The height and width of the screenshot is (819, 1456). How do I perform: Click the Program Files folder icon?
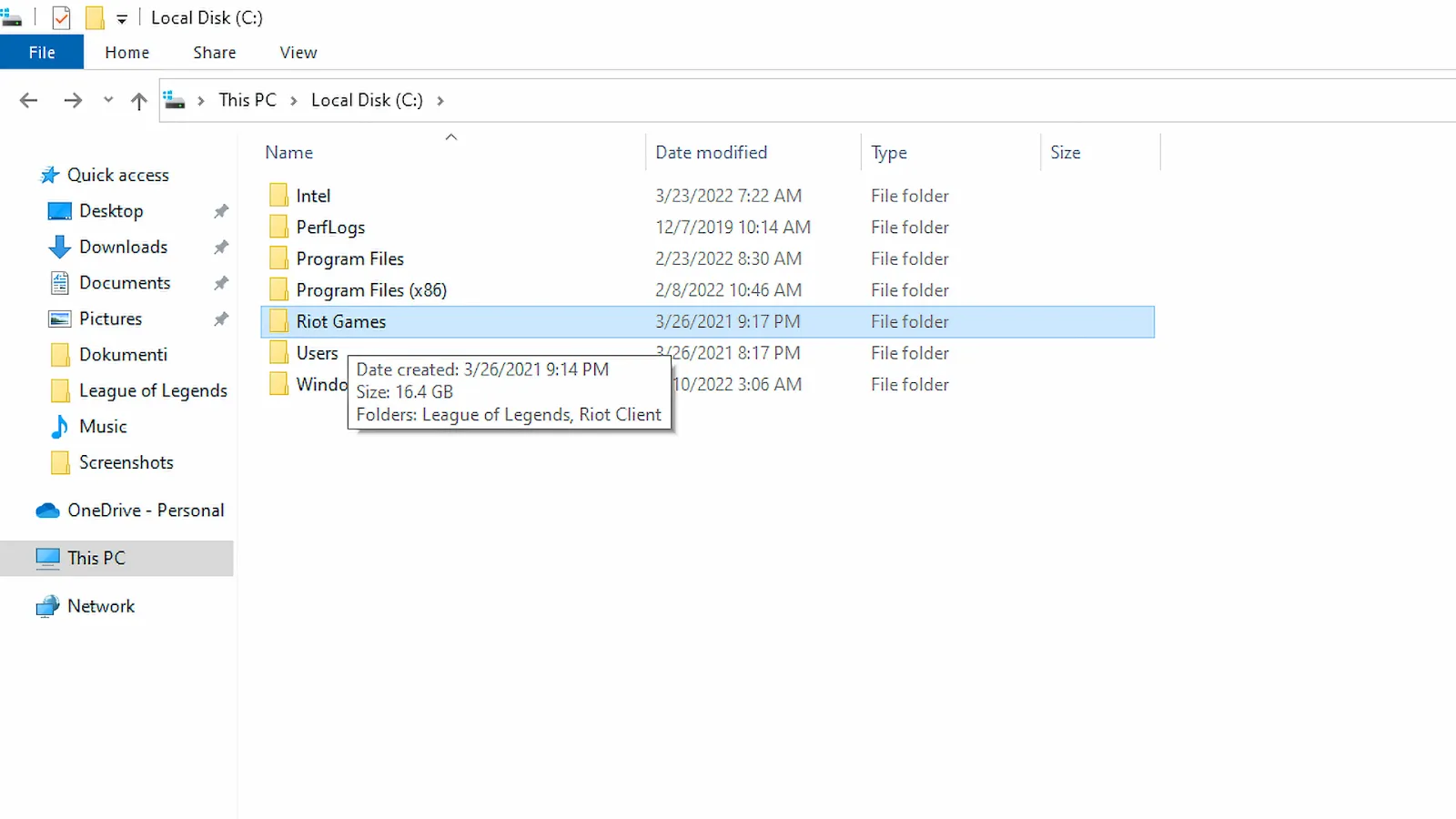point(278,258)
